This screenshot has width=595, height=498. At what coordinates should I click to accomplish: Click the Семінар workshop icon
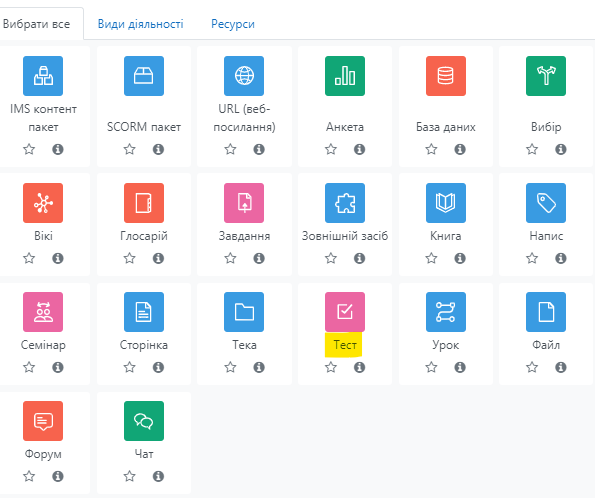tap(43, 312)
